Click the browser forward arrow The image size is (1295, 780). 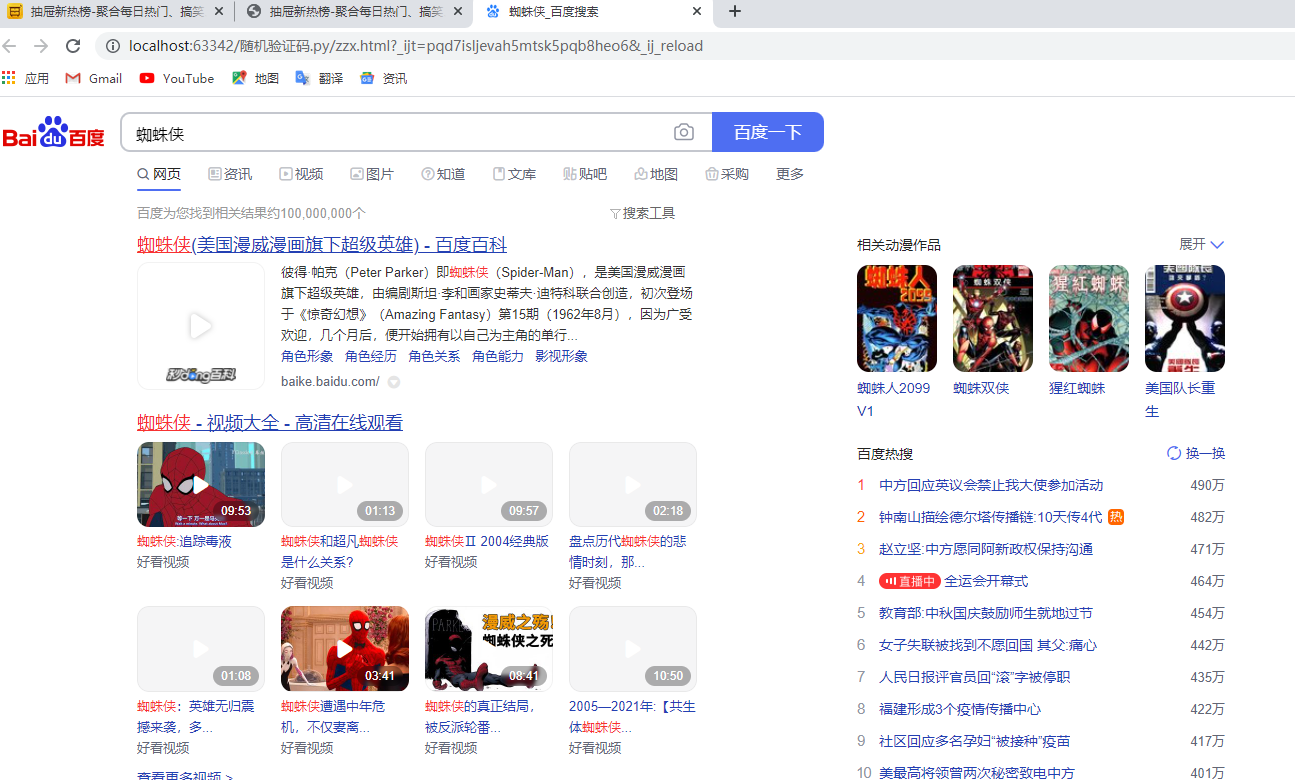point(41,46)
